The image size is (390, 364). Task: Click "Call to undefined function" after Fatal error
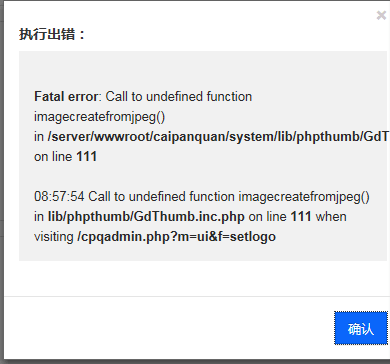click(x=179, y=97)
